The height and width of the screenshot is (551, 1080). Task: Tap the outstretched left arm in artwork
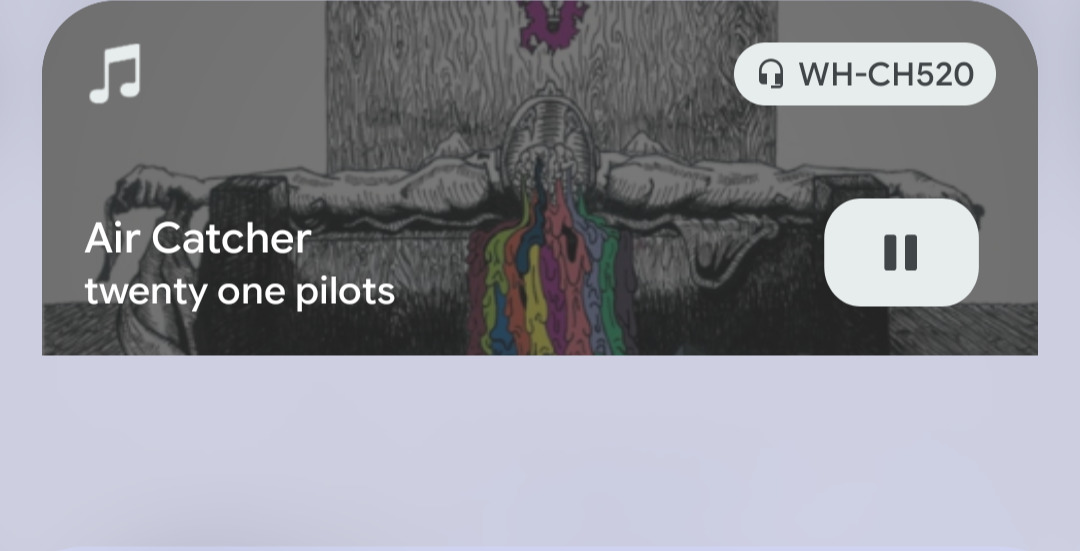[310, 187]
